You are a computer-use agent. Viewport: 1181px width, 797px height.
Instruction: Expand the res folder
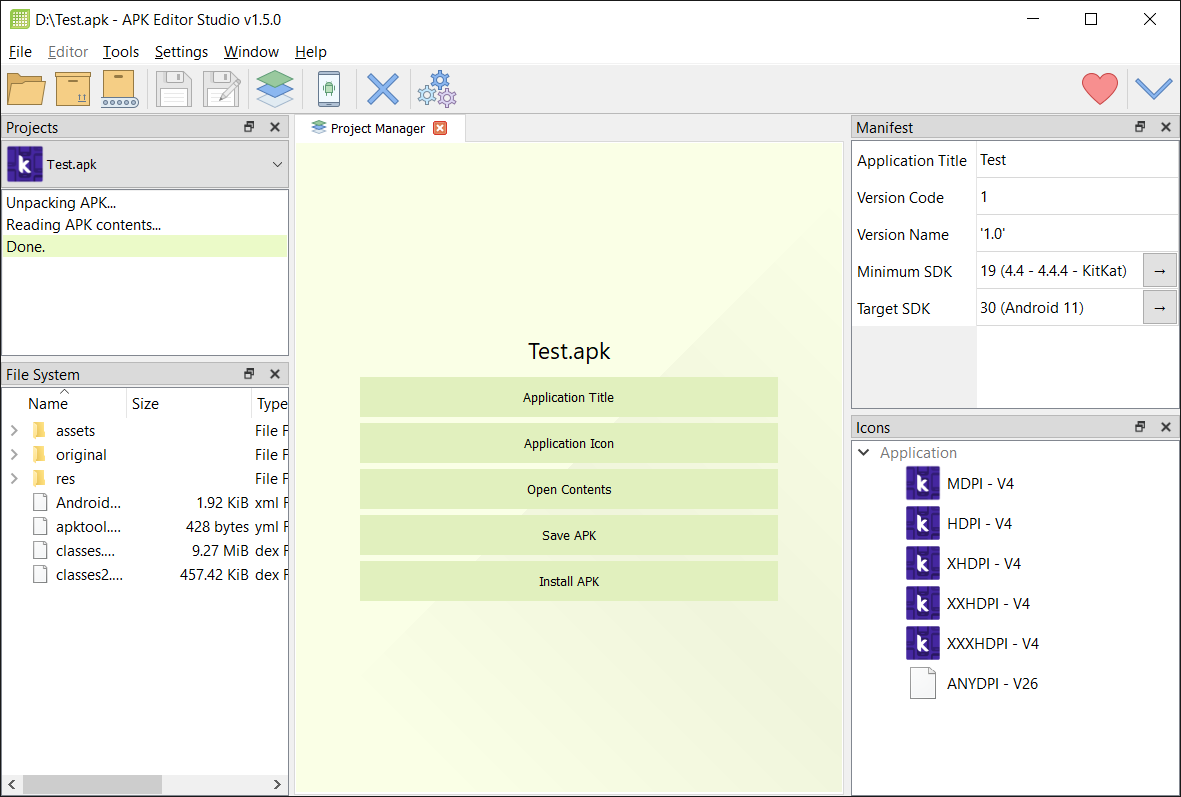point(14,479)
